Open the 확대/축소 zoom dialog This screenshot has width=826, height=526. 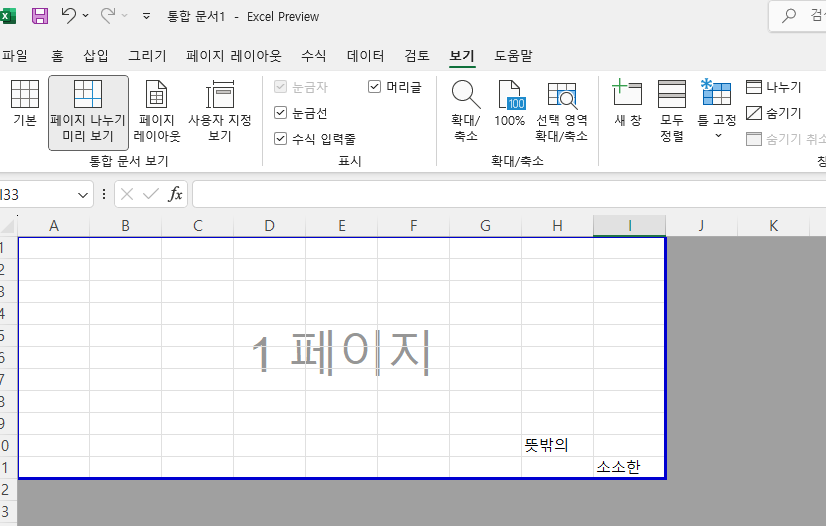pyautogui.click(x=466, y=111)
